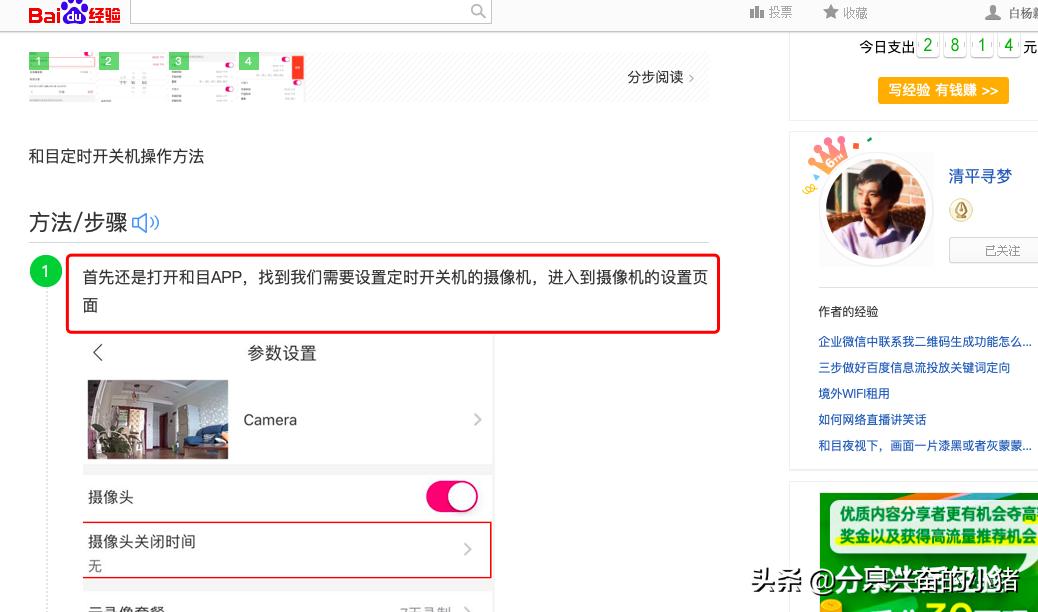Expand the Camera row chevron

(x=478, y=419)
